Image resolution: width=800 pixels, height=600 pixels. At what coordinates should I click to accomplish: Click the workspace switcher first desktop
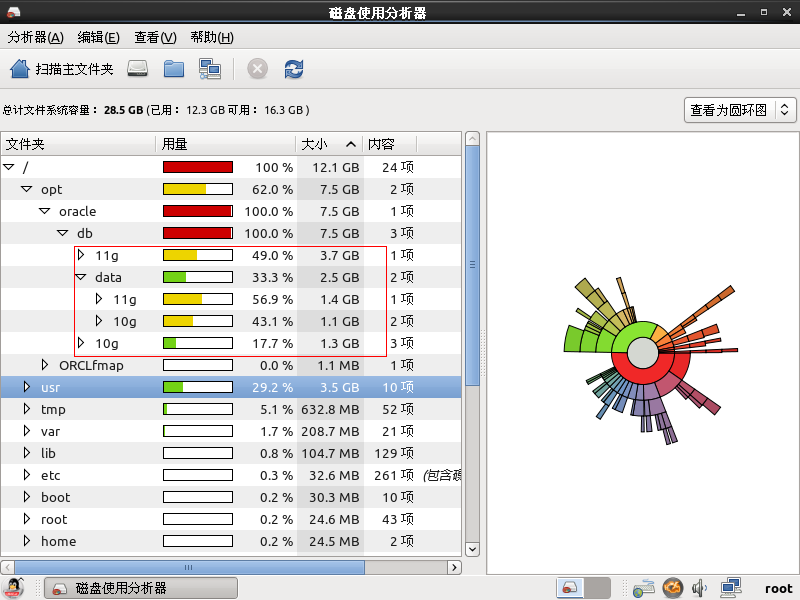[569, 588]
